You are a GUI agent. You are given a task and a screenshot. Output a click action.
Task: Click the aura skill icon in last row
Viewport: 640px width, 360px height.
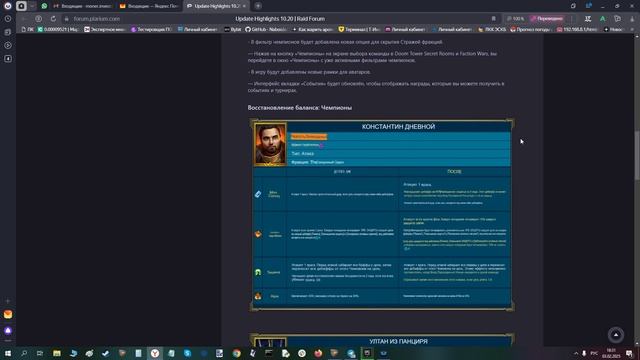[258, 296]
